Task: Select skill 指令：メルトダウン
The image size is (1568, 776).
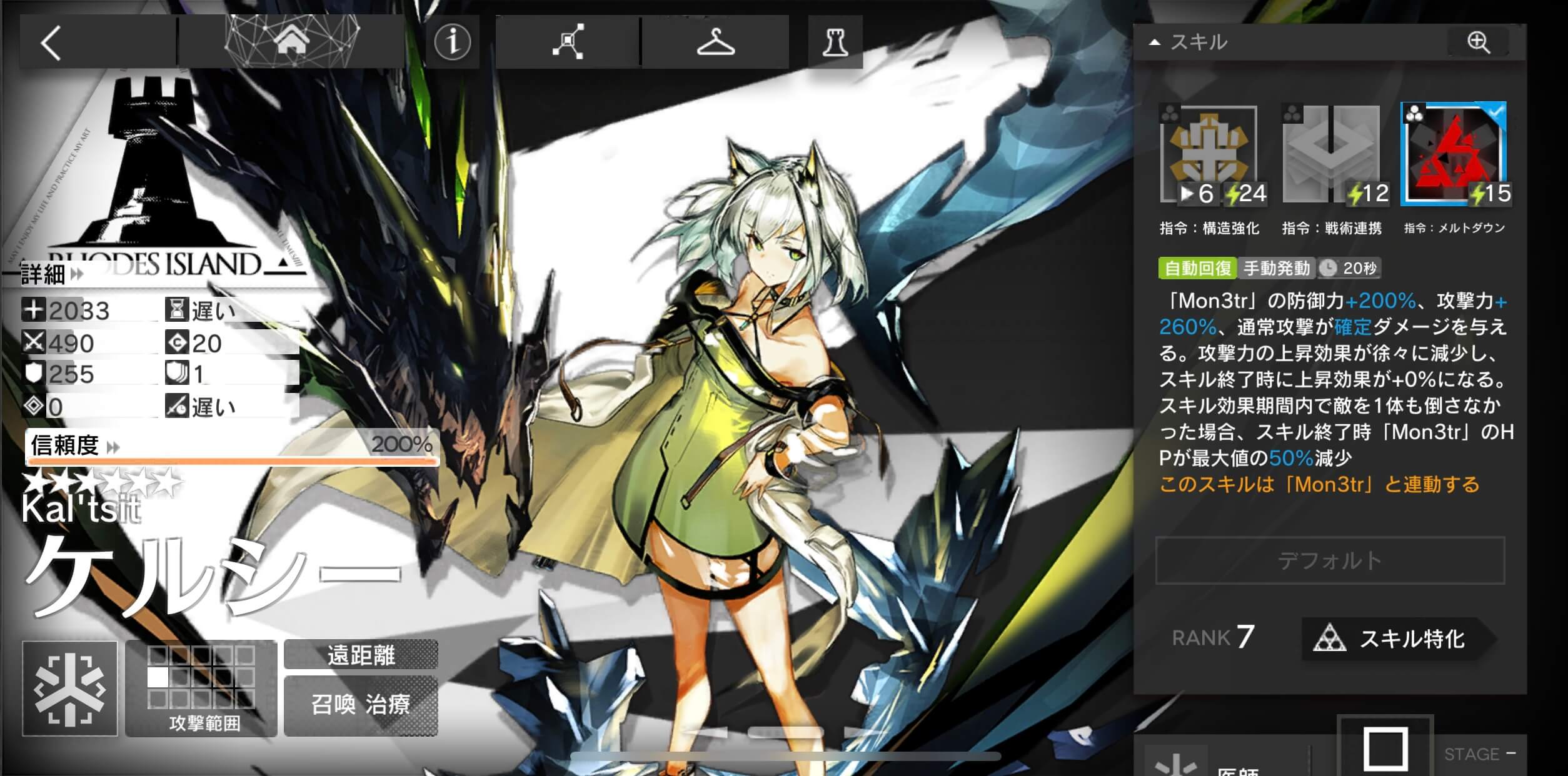Action: click(x=1454, y=154)
